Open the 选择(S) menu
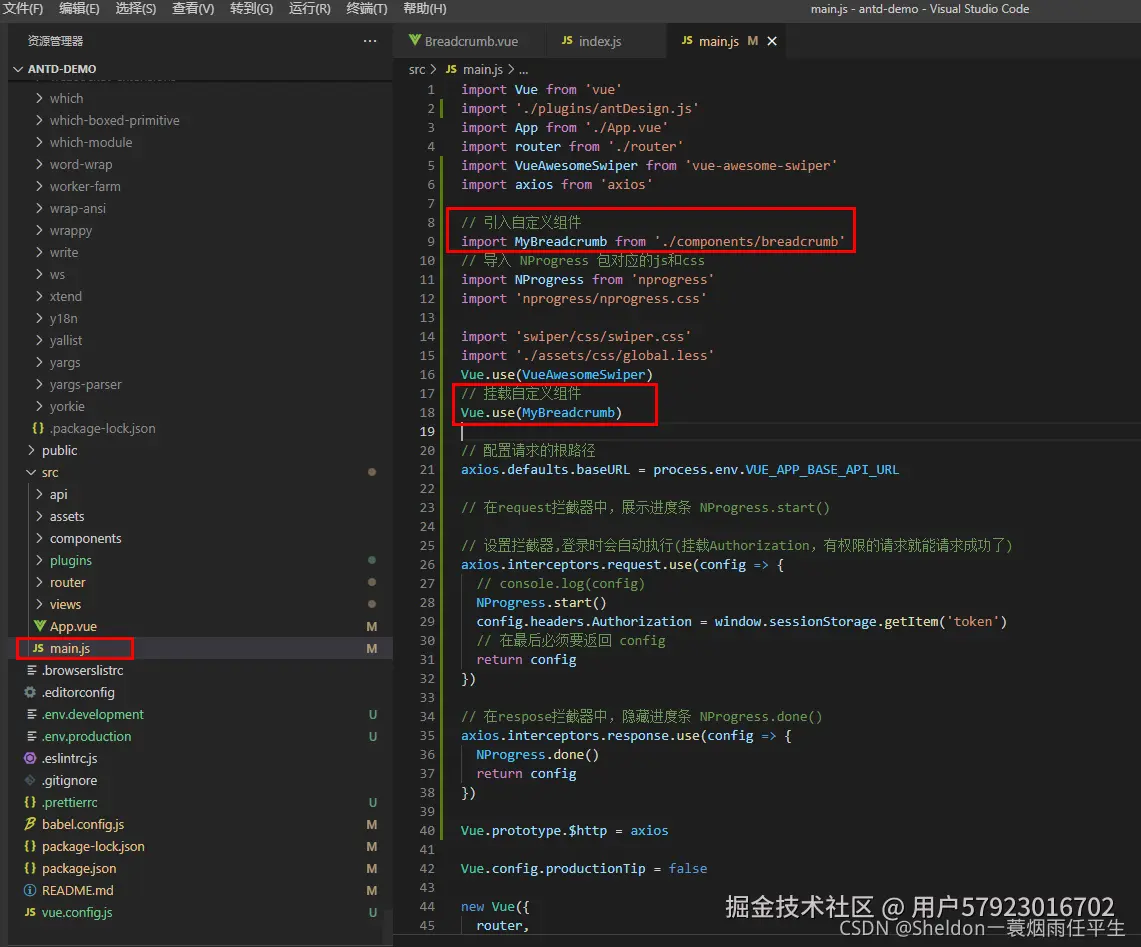The image size is (1141, 947). [x=136, y=9]
